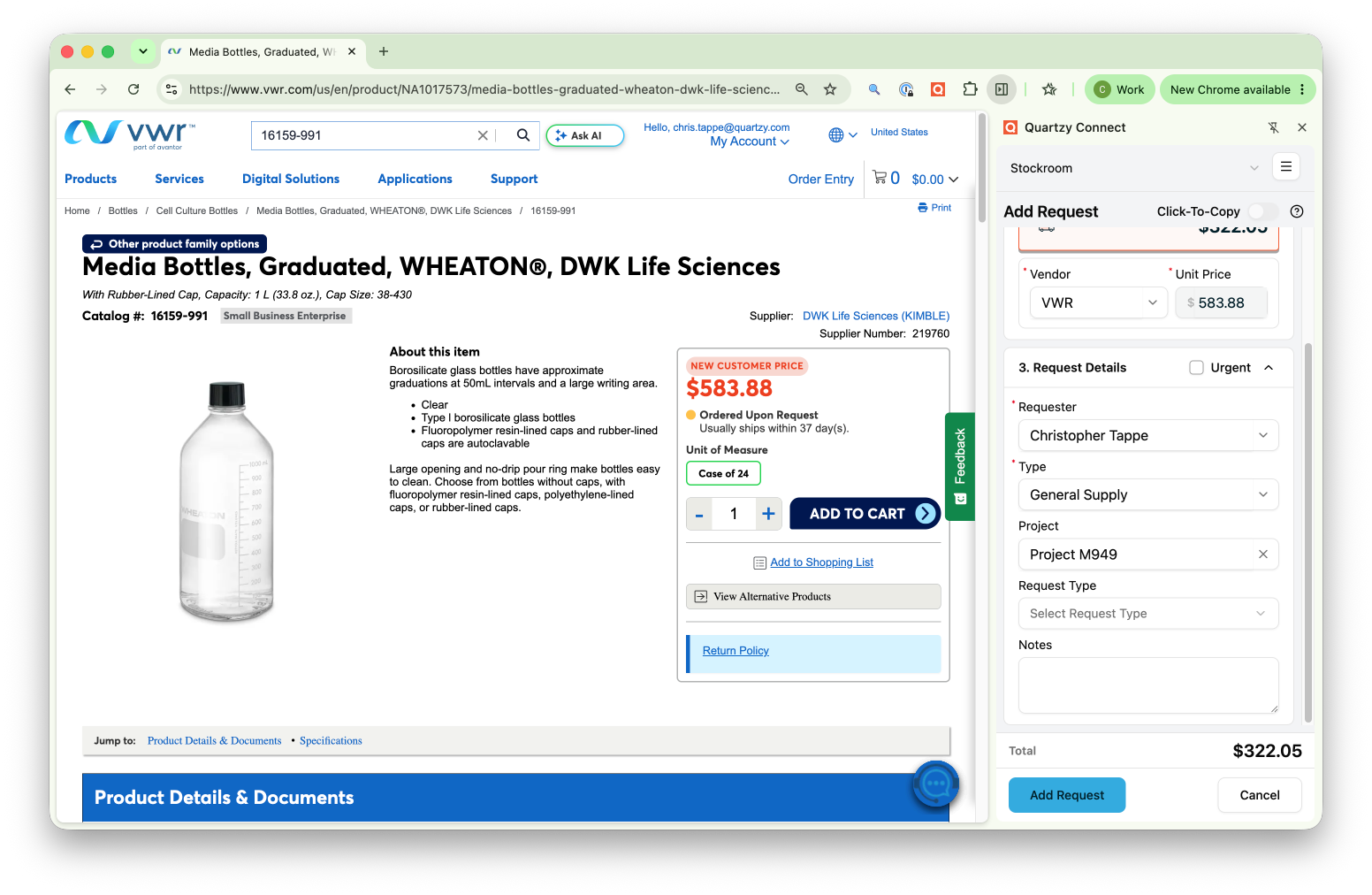Check the Urgent checkbox
This screenshot has height=895, width=1372.
(1196, 368)
